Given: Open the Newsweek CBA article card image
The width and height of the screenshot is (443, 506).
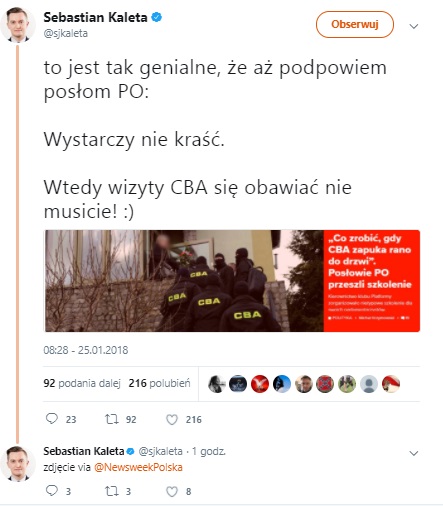Looking at the screenshot, I should [184, 281].
